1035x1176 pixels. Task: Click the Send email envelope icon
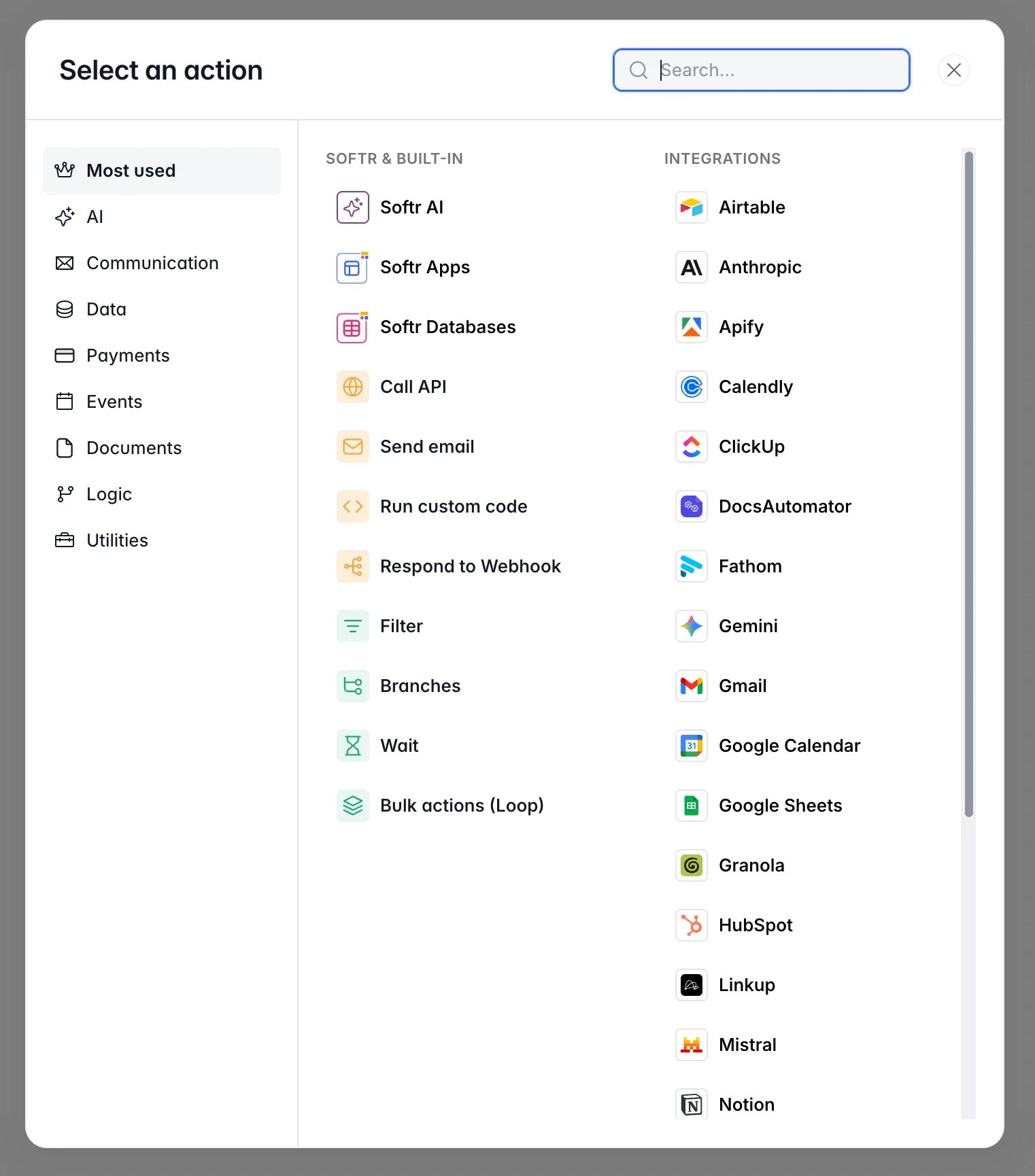[x=352, y=447]
